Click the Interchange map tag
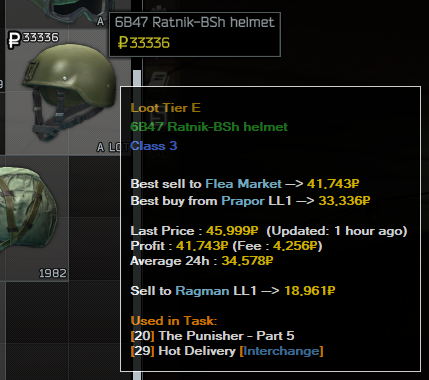The width and height of the screenshot is (429, 380). click(281, 351)
